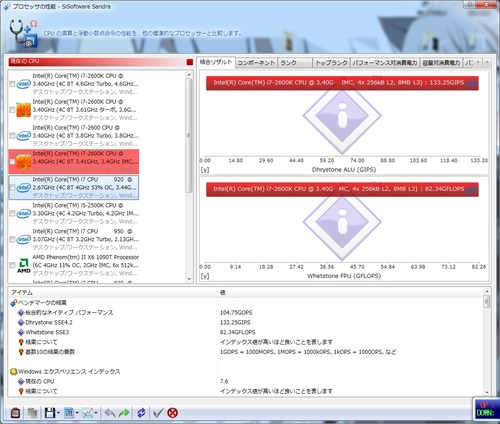500x424 pixels.
Task: Switch to コンポーネント tab
Action: 256,63
